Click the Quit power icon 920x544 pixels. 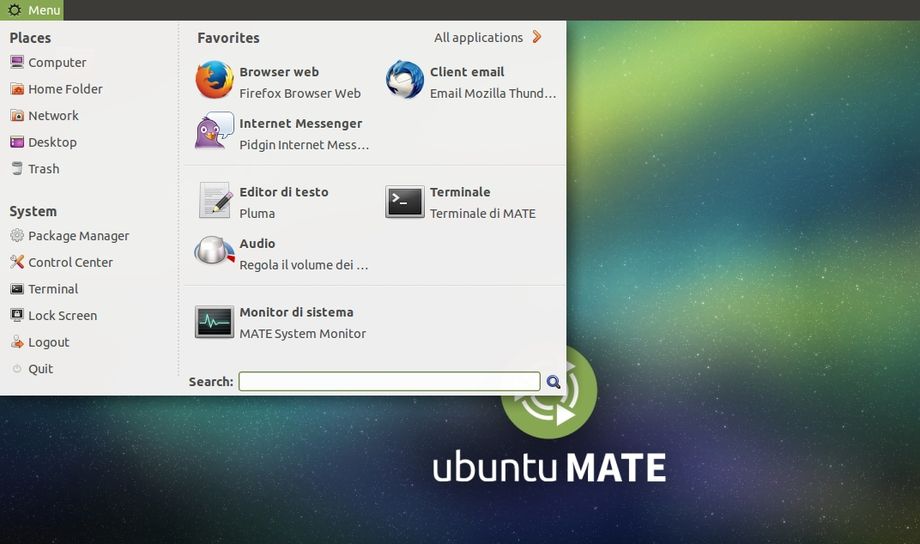click(17, 369)
